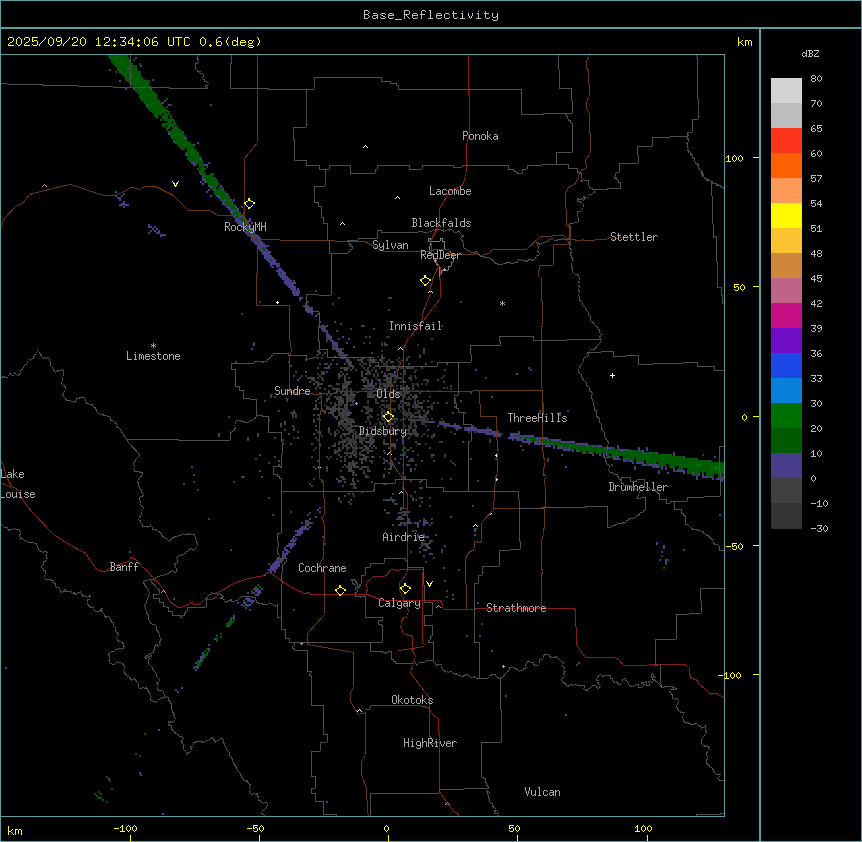
Task: Click the UTC timestamp and elevation text
Action: [133, 42]
